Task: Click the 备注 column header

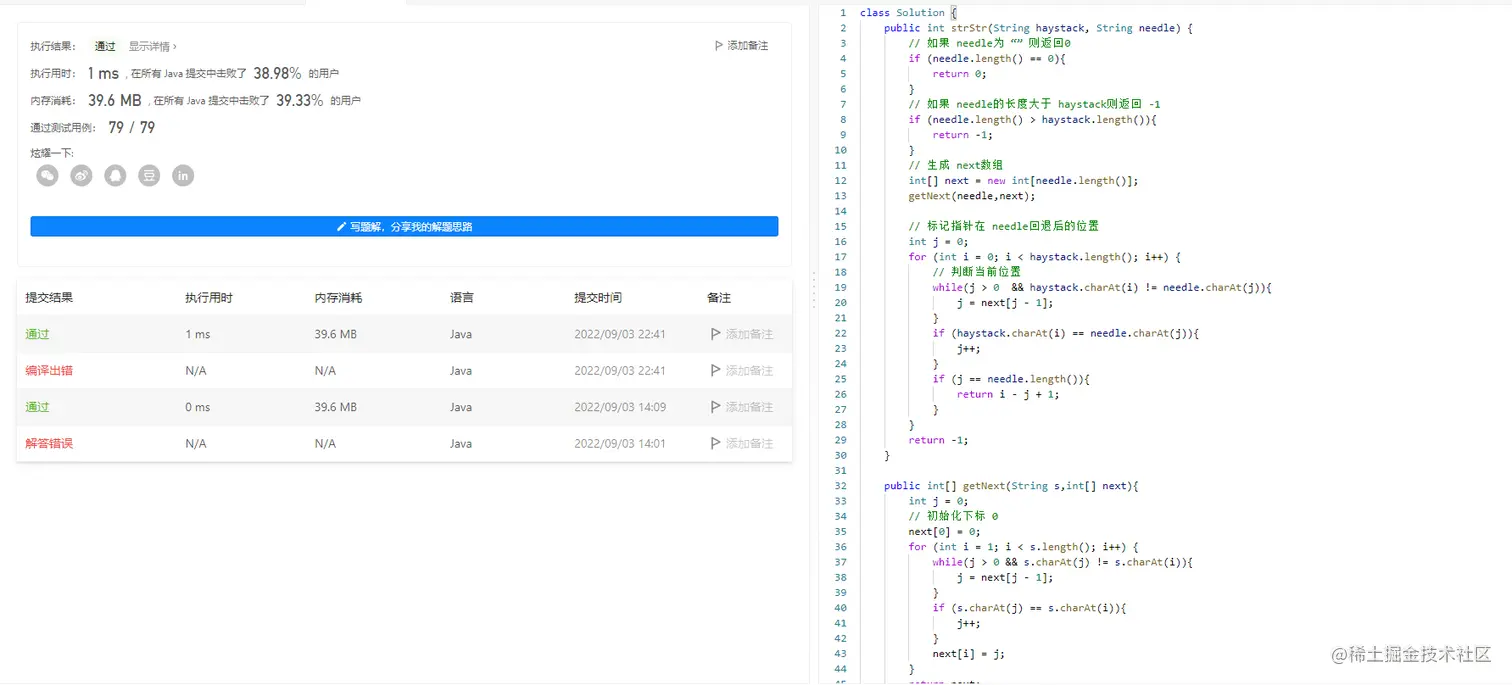Action: pyautogui.click(x=719, y=298)
